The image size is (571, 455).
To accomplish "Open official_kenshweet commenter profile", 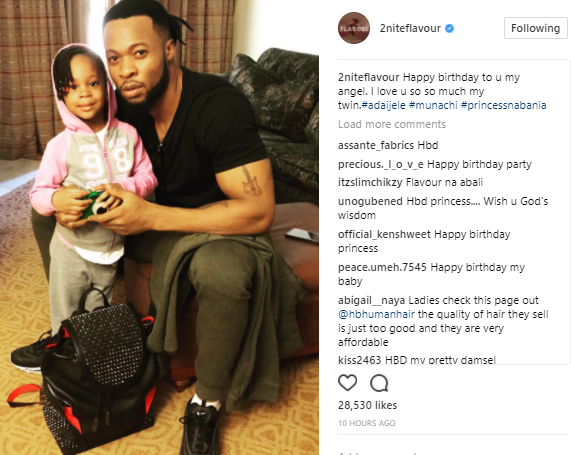I will 384,234.
